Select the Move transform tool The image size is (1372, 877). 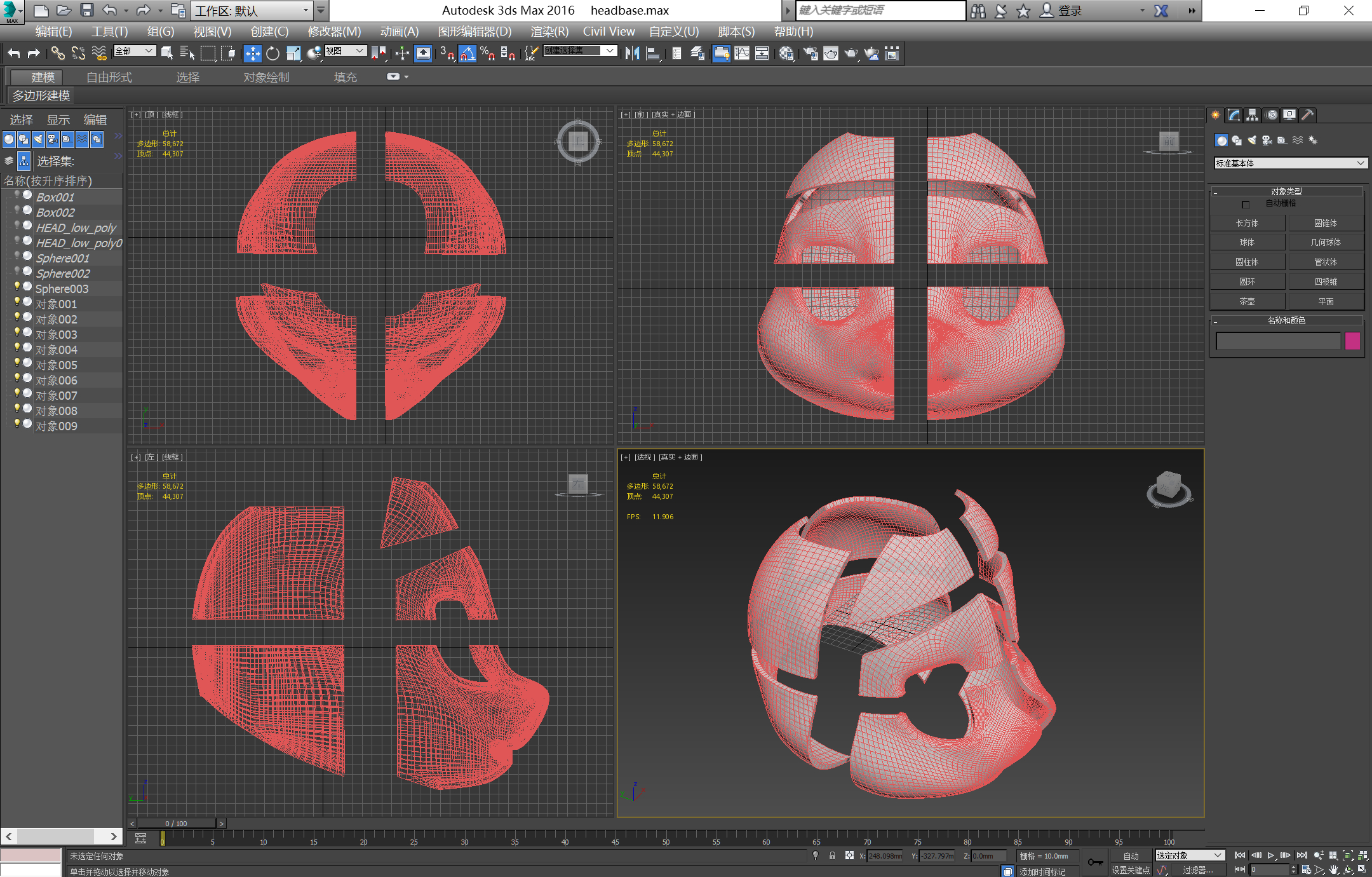252,54
